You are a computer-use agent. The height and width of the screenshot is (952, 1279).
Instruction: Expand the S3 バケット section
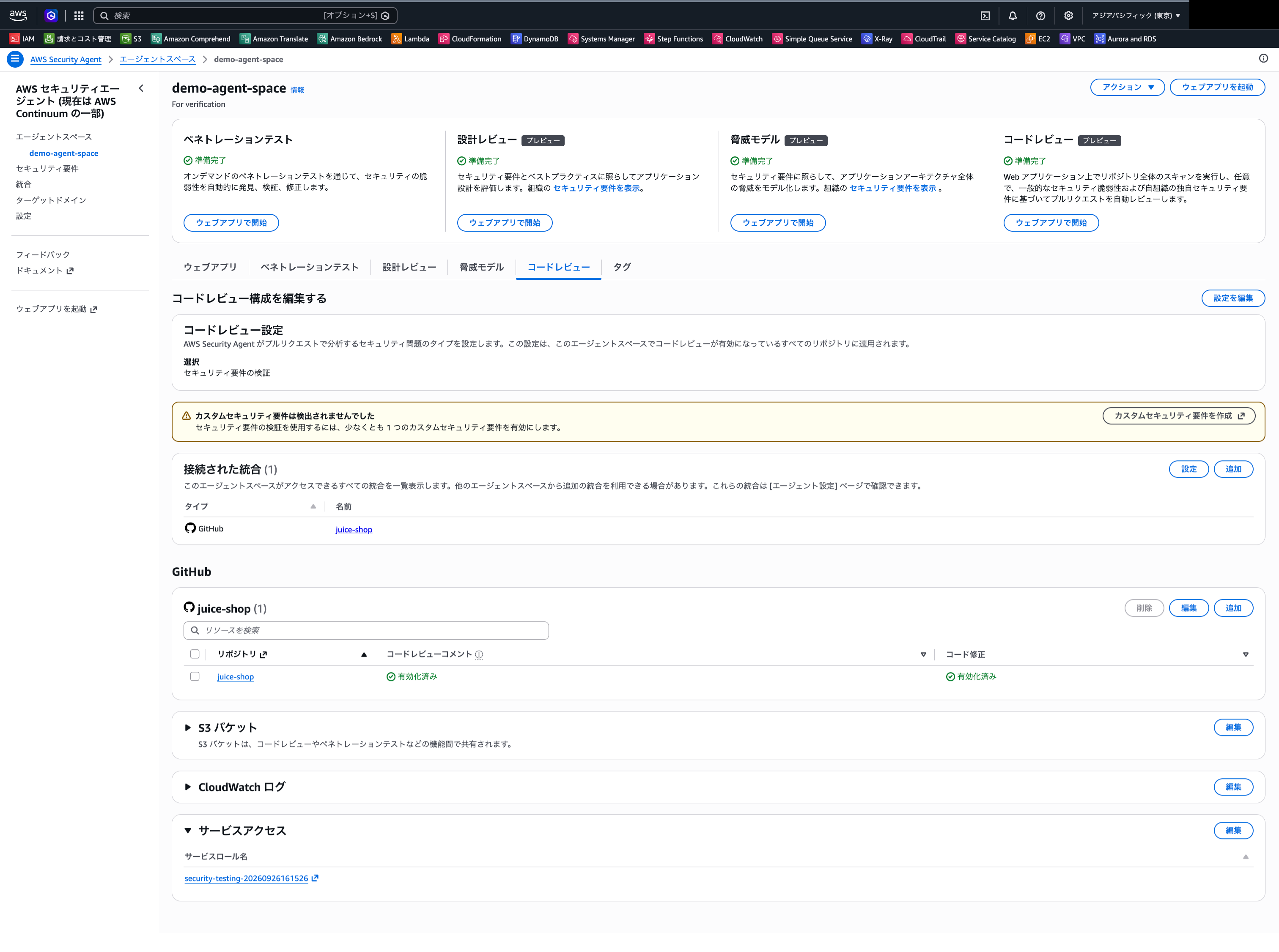[187, 727]
